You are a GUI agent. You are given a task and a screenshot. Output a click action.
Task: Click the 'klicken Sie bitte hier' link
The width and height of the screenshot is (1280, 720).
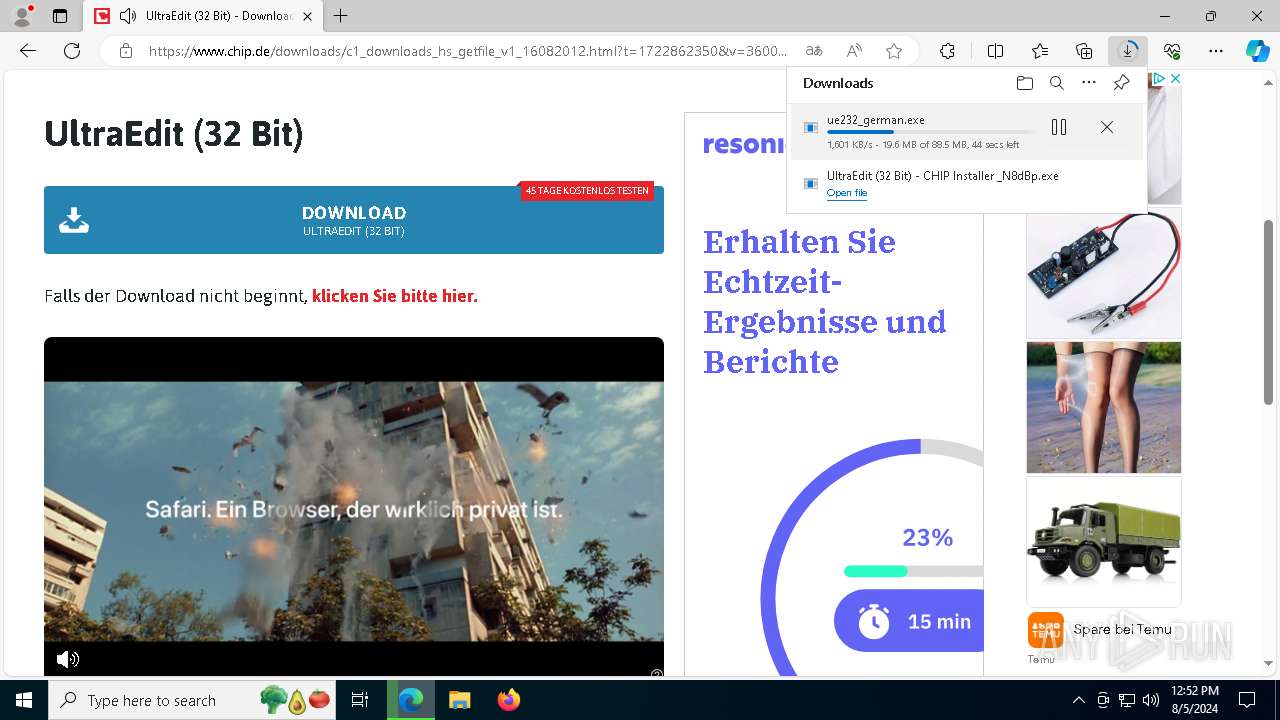(x=395, y=296)
